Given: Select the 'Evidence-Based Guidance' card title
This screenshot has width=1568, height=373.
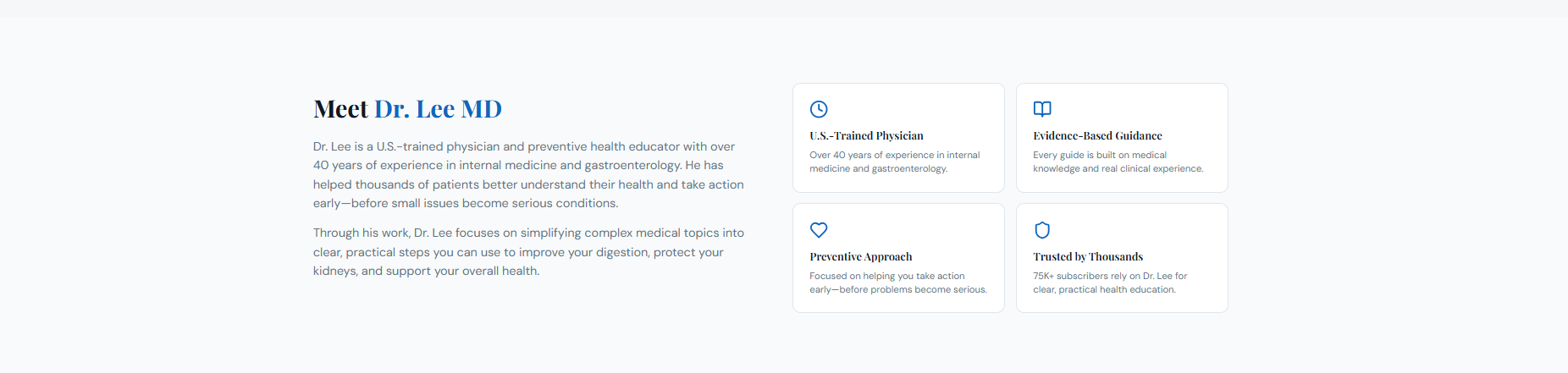Looking at the screenshot, I should pos(1097,135).
